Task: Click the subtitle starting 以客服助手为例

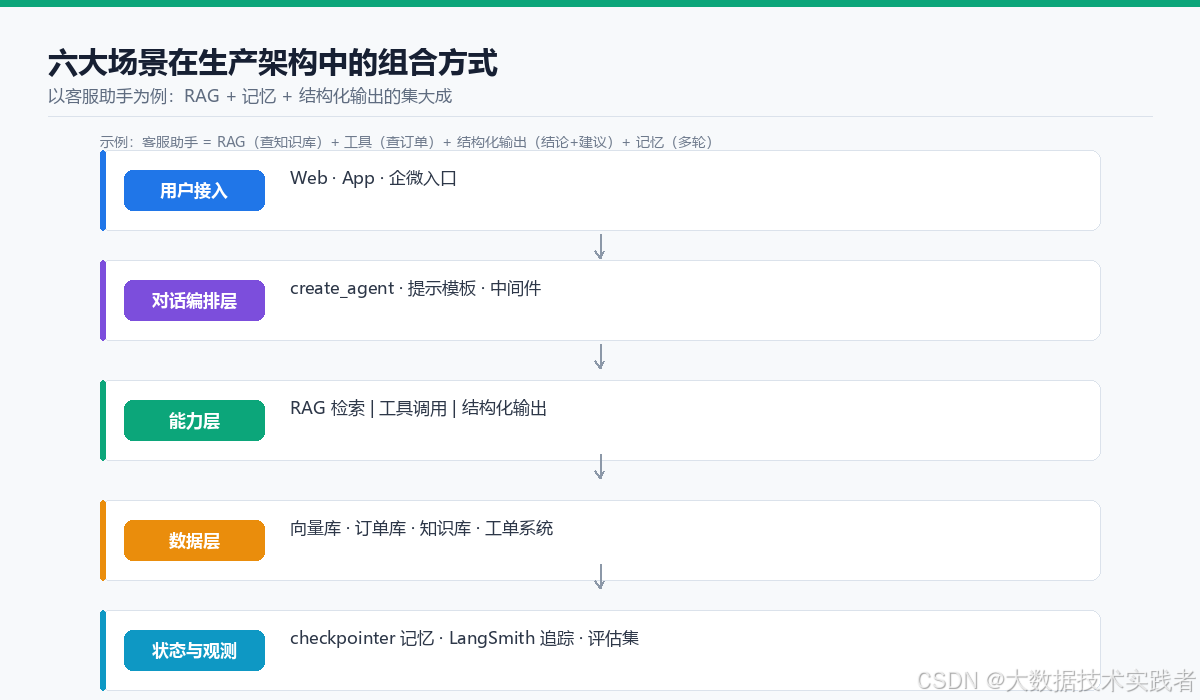Action: (x=250, y=96)
